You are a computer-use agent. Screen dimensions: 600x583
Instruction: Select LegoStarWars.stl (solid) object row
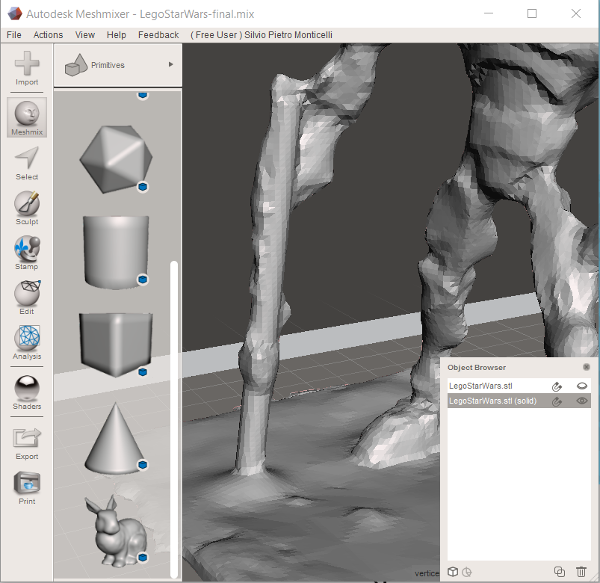[519, 401]
